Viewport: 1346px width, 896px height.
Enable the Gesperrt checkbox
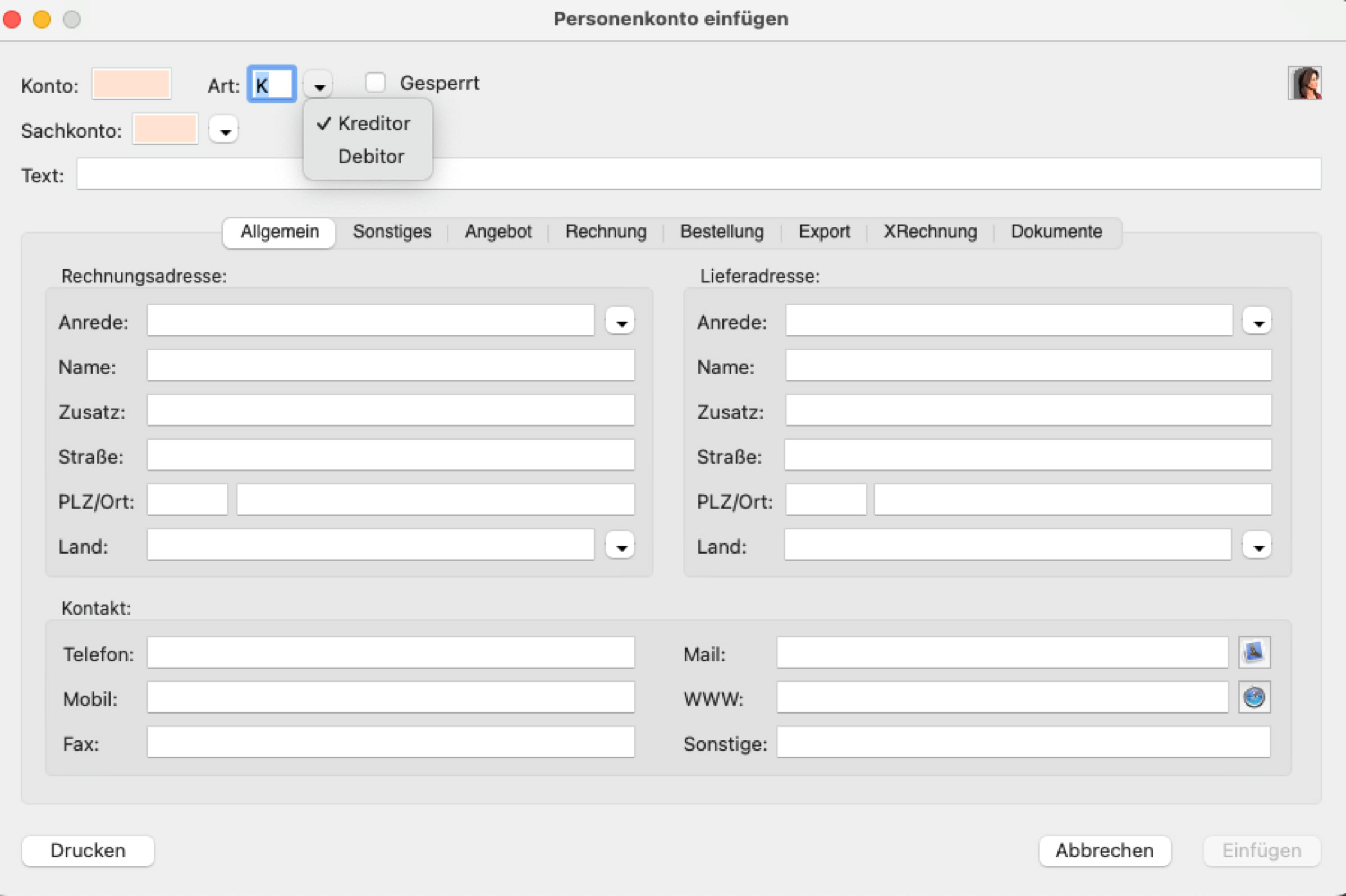(376, 83)
